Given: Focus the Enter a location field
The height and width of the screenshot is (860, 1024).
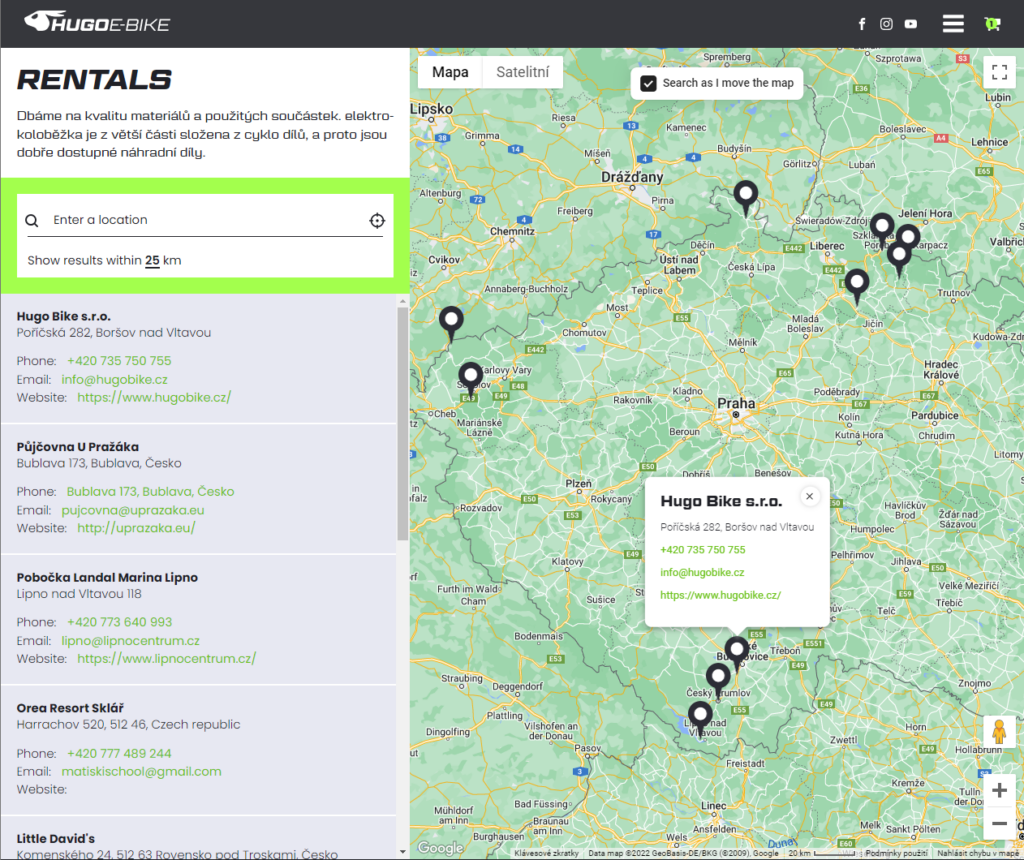Looking at the screenshot, I should click(205, 220).
